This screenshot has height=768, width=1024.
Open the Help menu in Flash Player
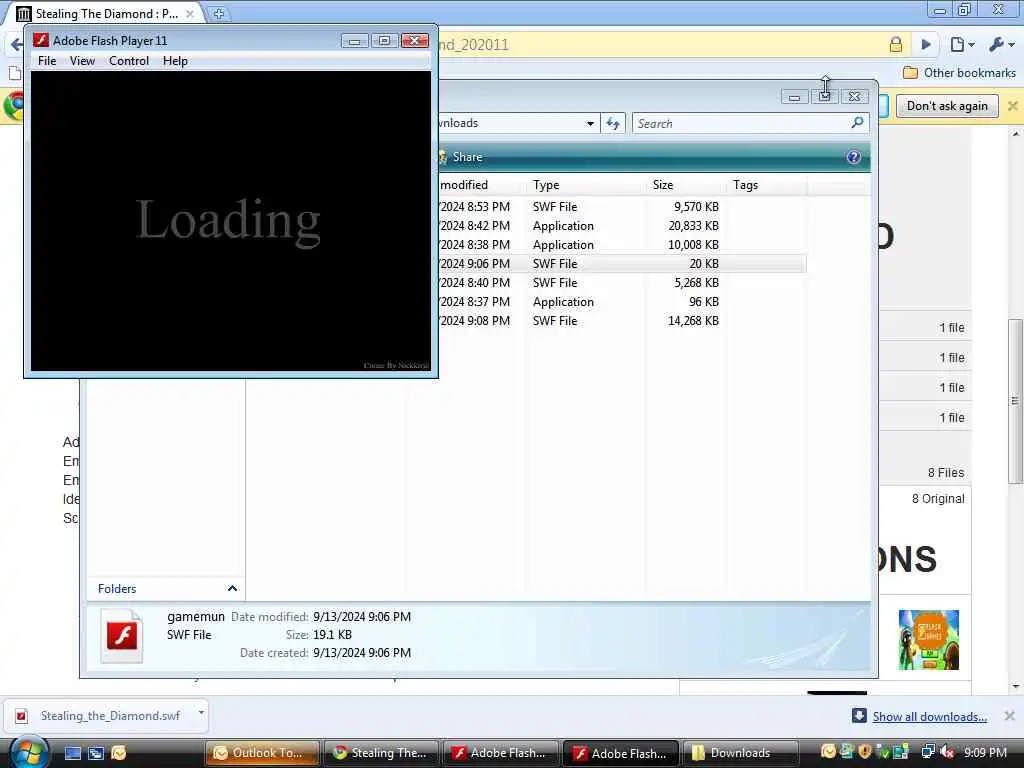[175, 61]
